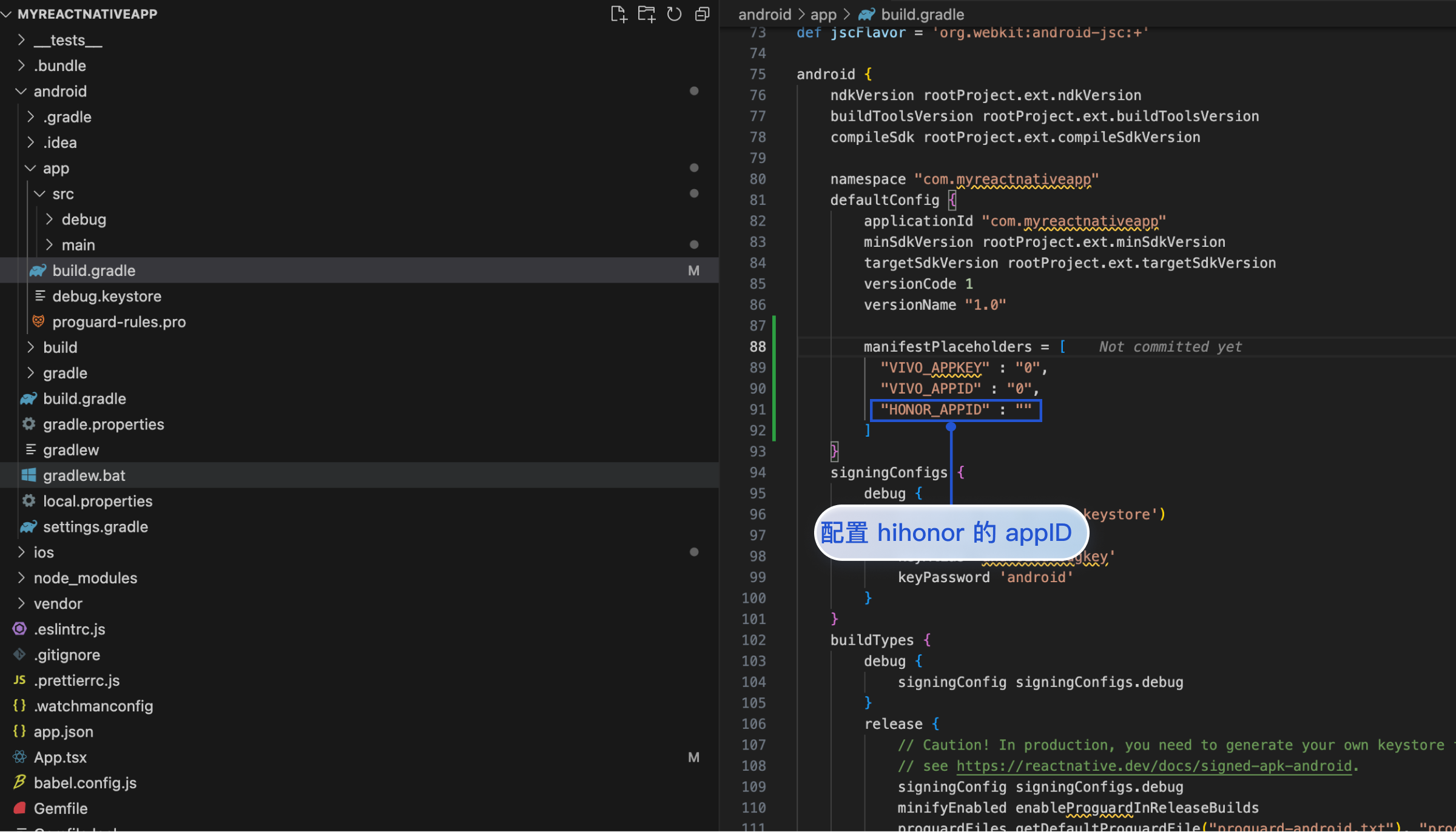Click the android breadcrumb segment
The image size is (1456, 832).
click(x=764, y=14)
